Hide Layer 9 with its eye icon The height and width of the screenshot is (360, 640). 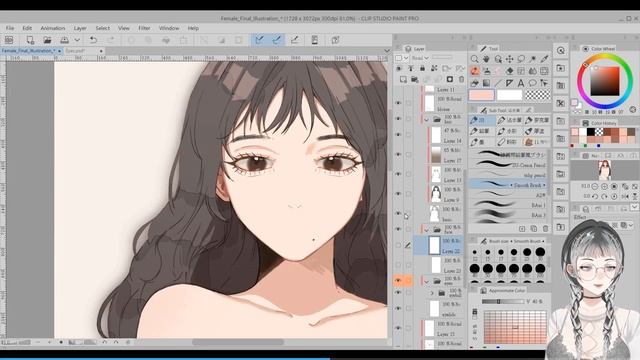point(398,194)
